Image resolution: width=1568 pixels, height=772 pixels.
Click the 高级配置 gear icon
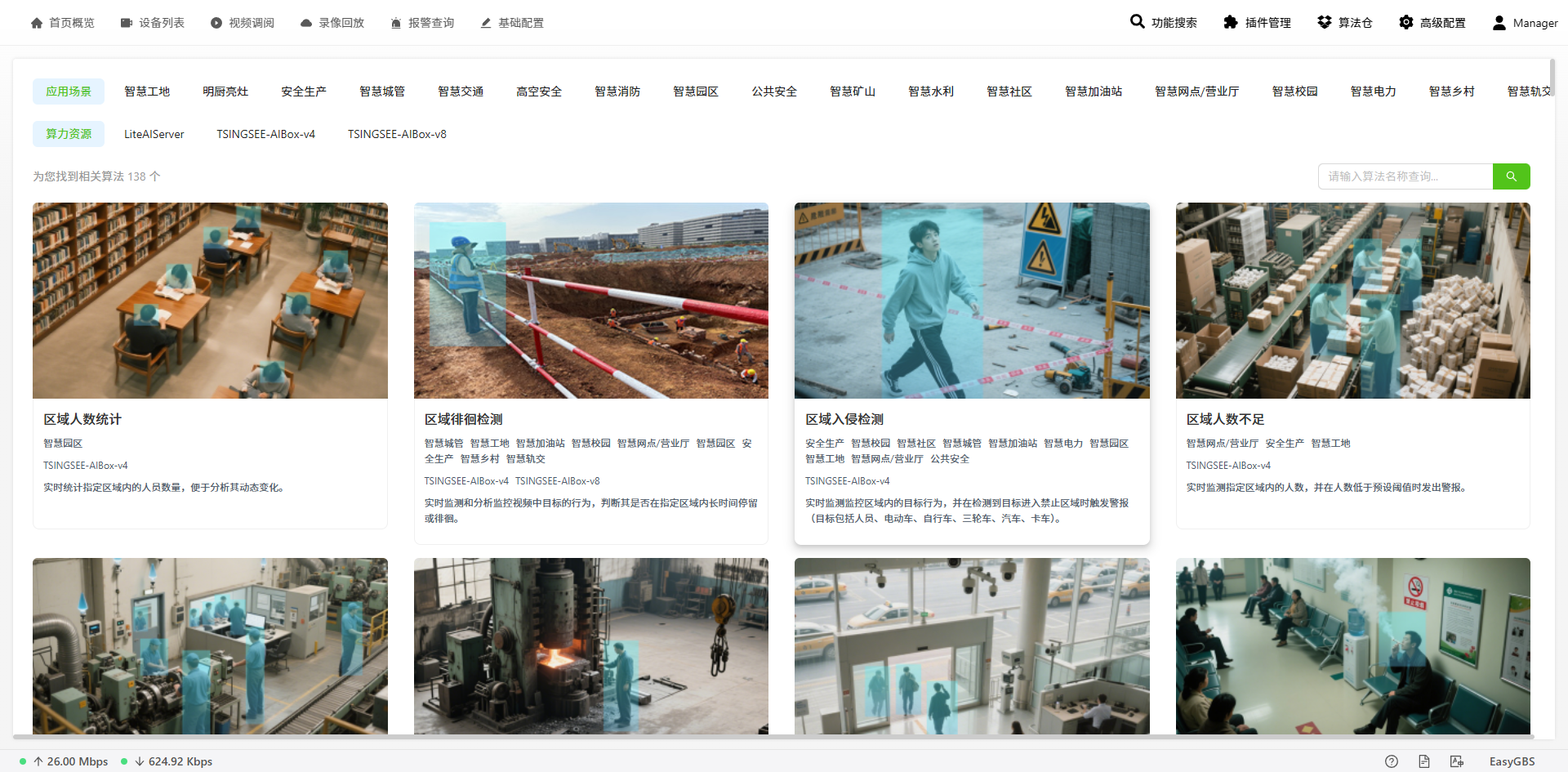[x=1406, y=22]
